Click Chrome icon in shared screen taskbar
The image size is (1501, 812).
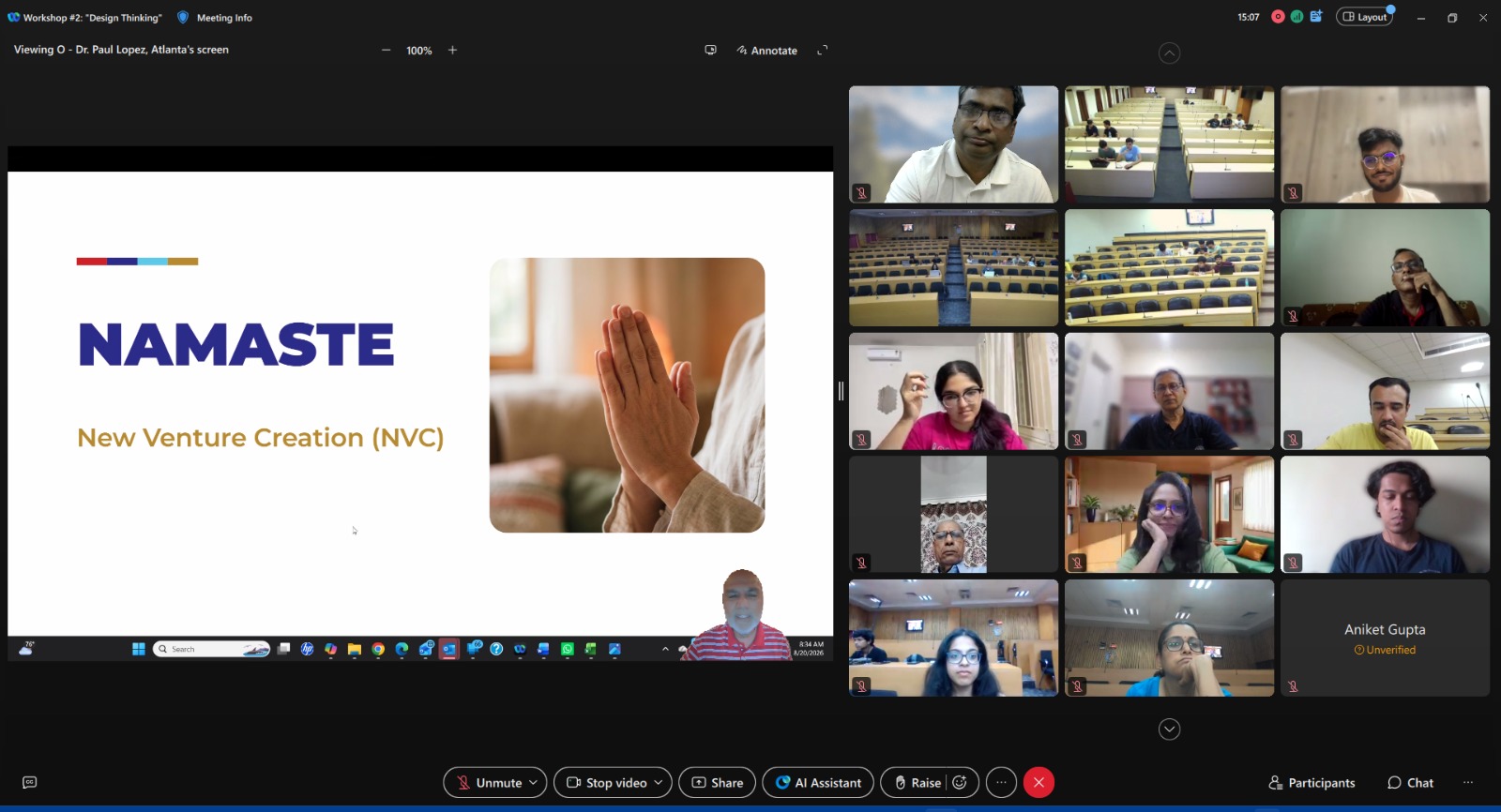click(x=378, y=649)
